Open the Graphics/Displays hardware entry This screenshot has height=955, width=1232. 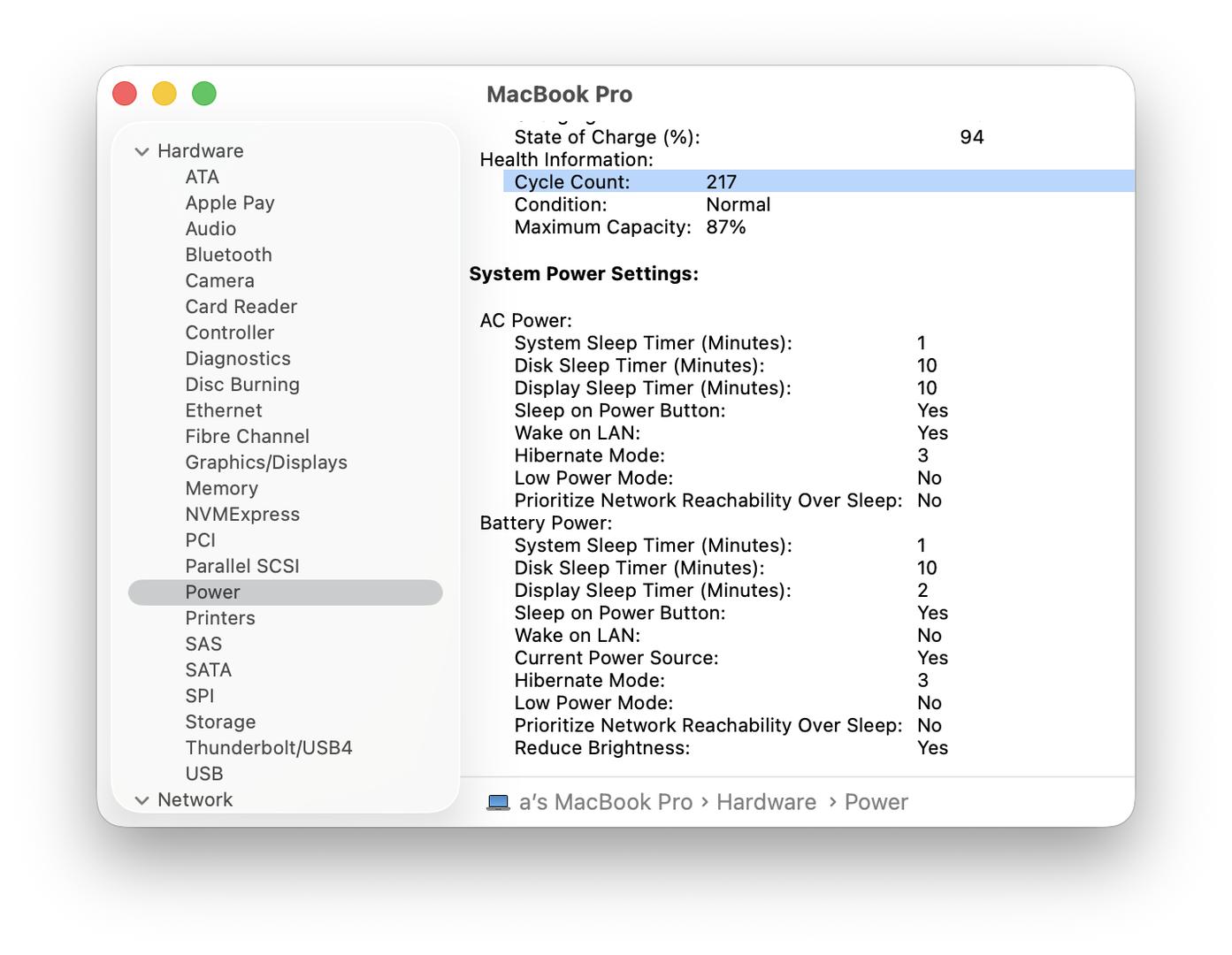[265, 462]
